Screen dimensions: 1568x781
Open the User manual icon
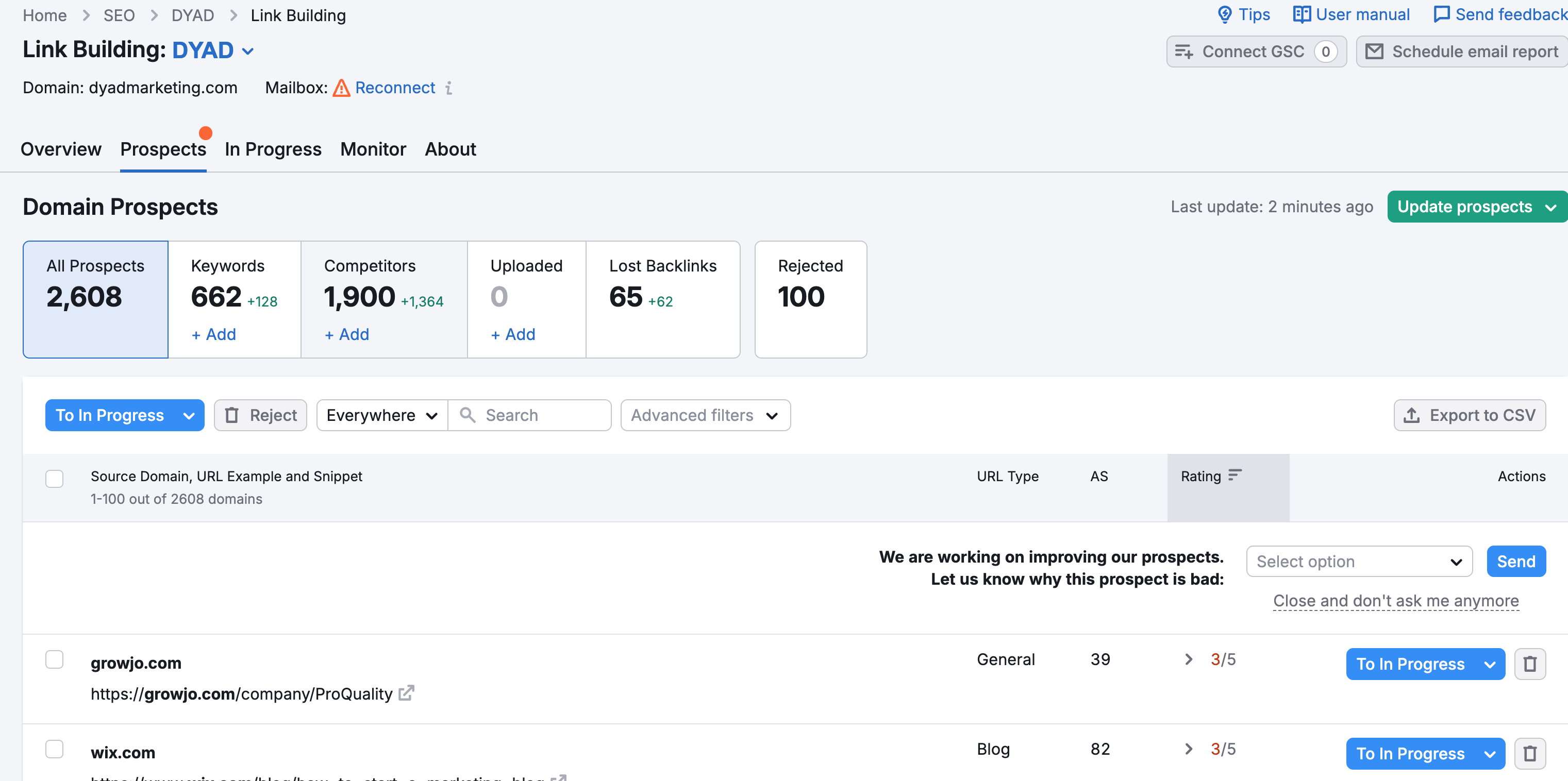(1302, 14)
